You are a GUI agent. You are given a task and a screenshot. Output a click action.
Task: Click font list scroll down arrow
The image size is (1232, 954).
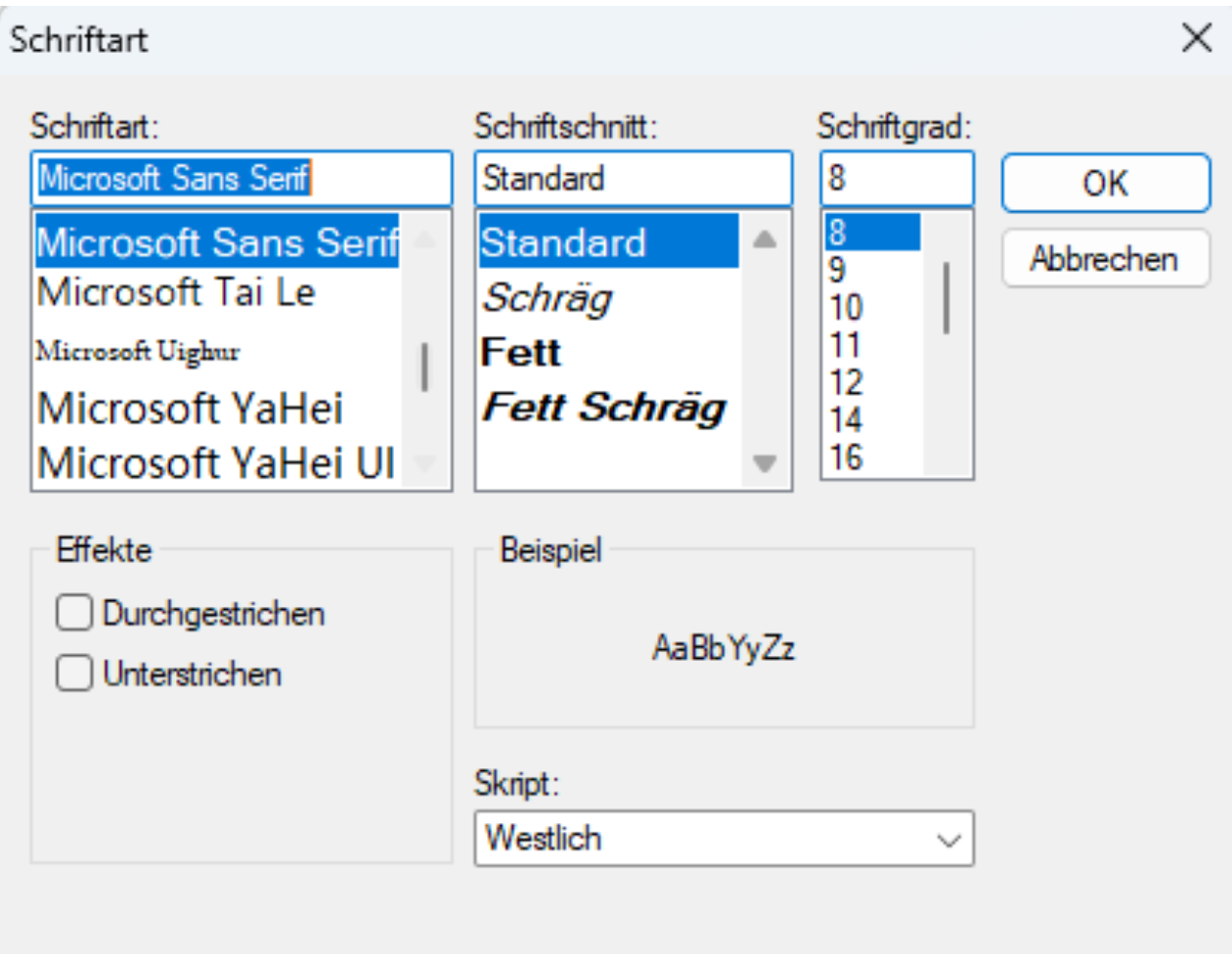pyautogui.click(x=424, y=462)
